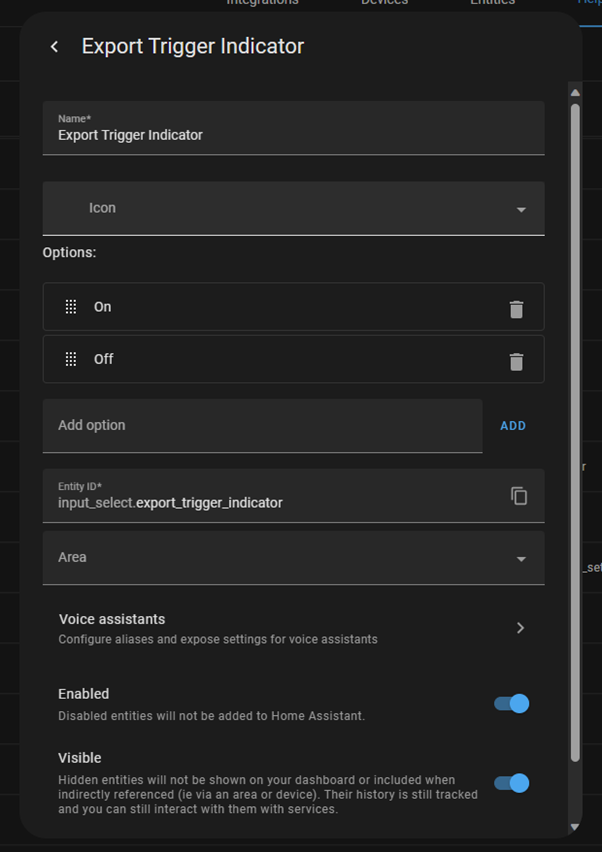Click the Name input field
Image resolution: width=602 pixels, height=852 pixels.
point(293,135)
